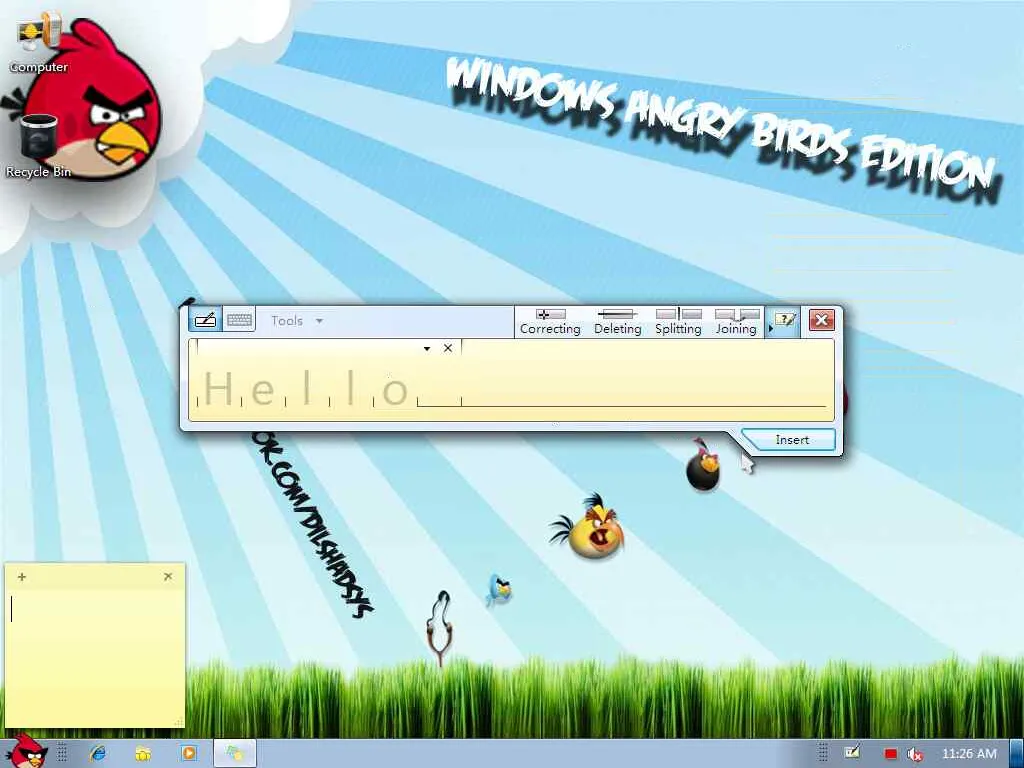Play the Deleting gesture demo
The width and height of the screenshot is (1024, 768).
coord(617,322)
